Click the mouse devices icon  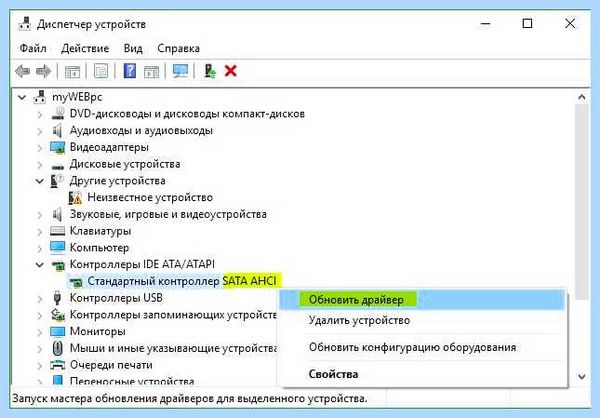tap(57, 348)
